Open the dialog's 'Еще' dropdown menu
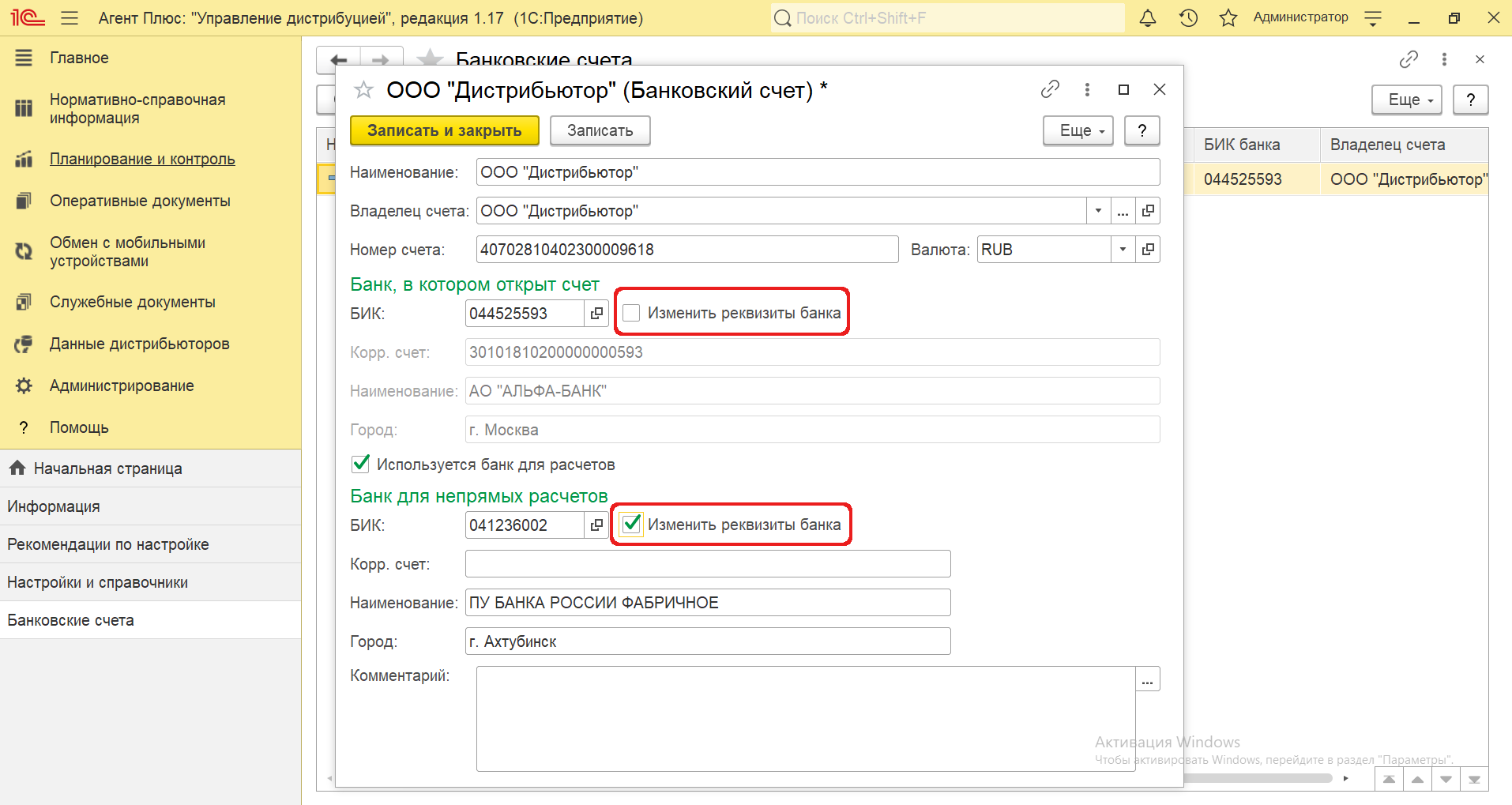This screenshot has height=805, width=1512. [1078, 131]
